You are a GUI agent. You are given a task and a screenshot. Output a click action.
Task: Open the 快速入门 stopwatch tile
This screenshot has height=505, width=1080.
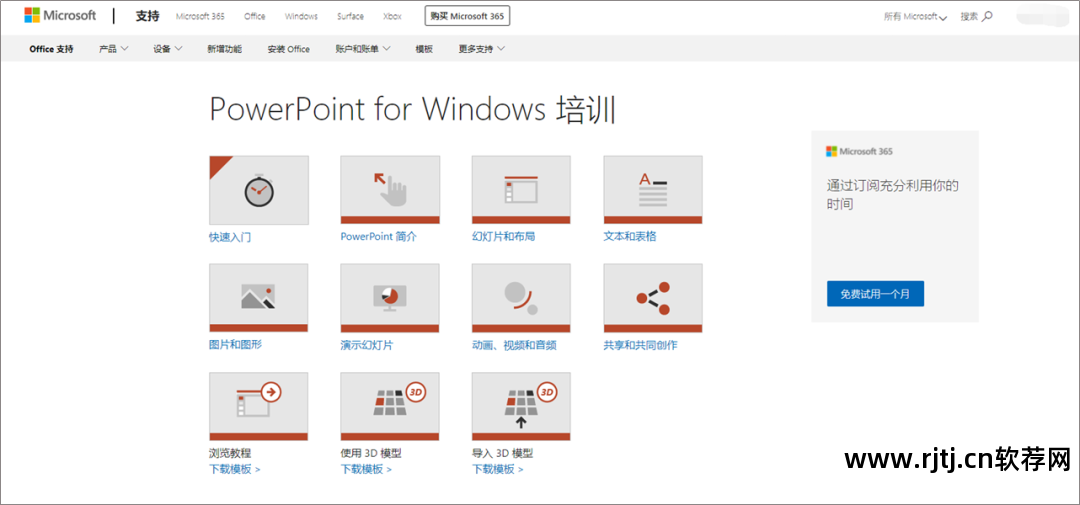[259, 190]
